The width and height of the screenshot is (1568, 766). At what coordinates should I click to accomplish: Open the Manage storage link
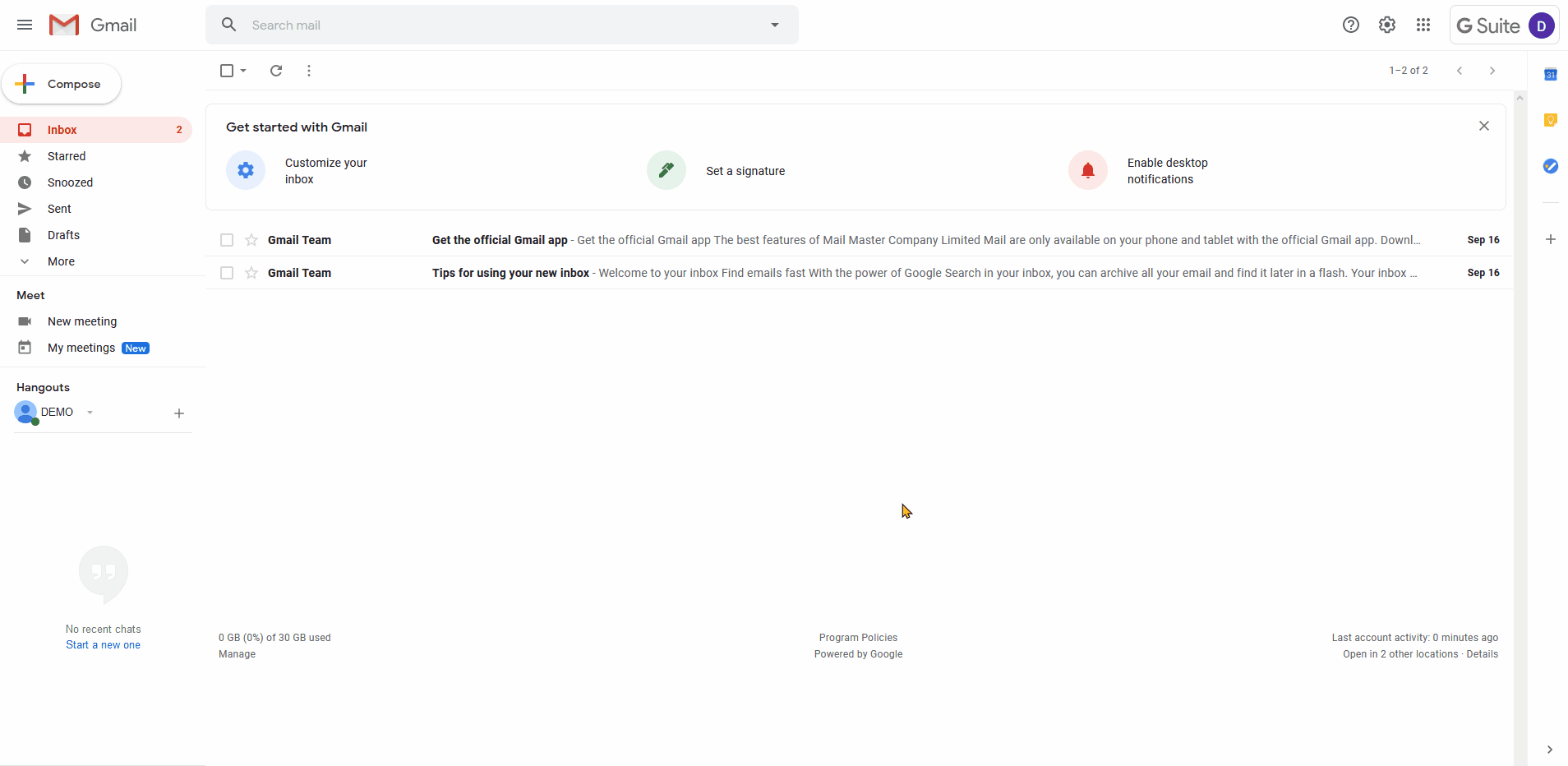point(237,654)
